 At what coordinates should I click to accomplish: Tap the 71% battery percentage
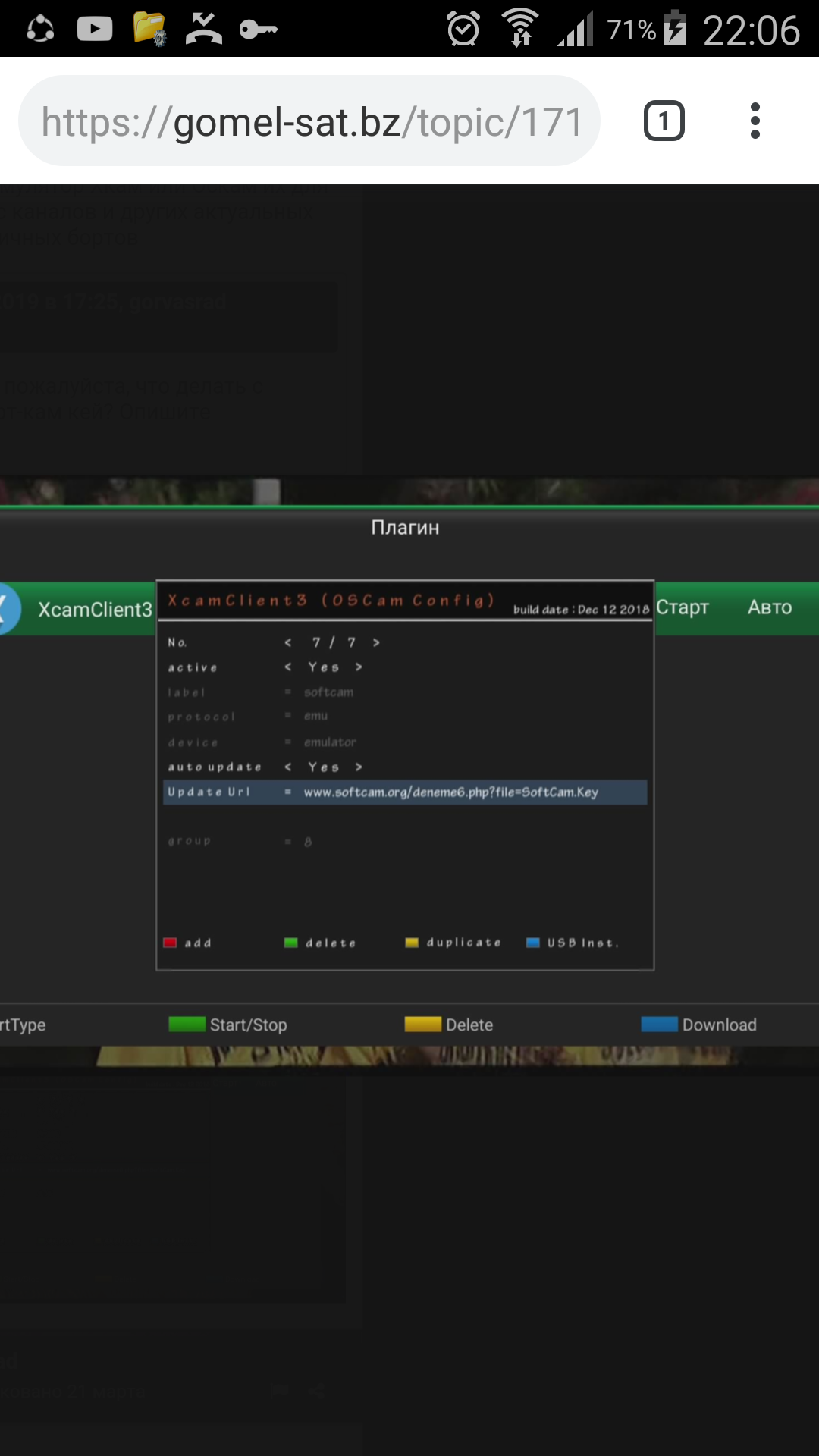click(x=632, y=30)
